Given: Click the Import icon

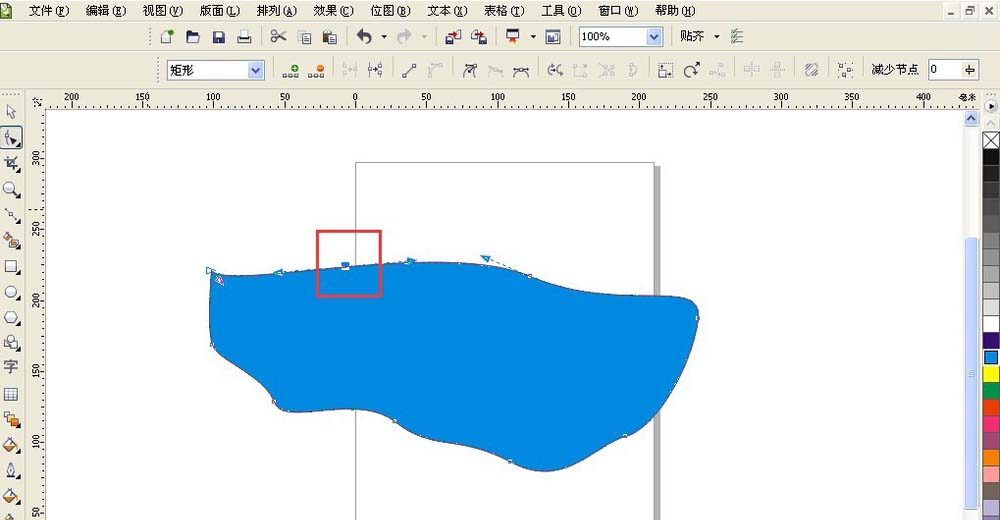Looking at the screenshot, I should click(x=453, y=36).
